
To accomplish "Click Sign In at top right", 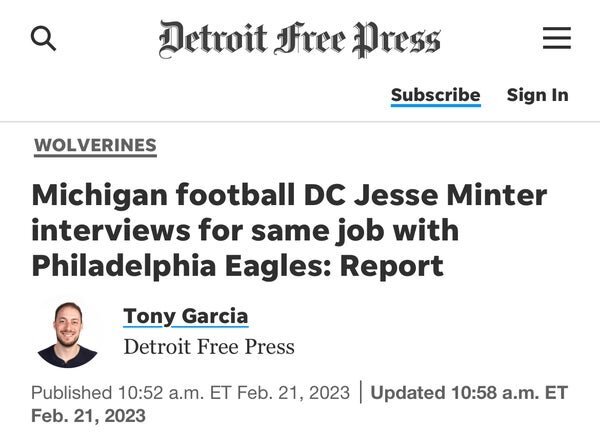I will [x=537, y=95].
